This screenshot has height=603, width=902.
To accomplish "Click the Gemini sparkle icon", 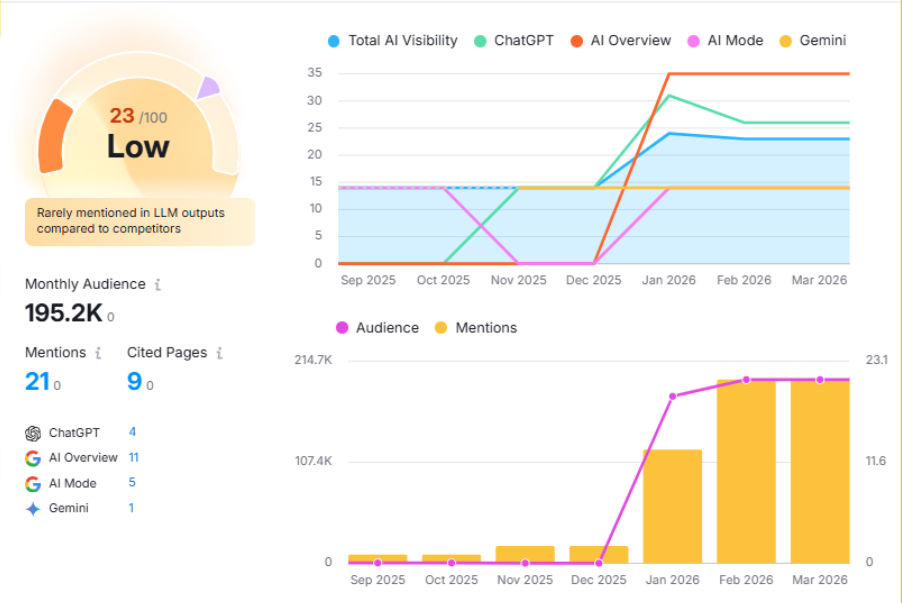I will pyautogui.click(x=33, y=508).
